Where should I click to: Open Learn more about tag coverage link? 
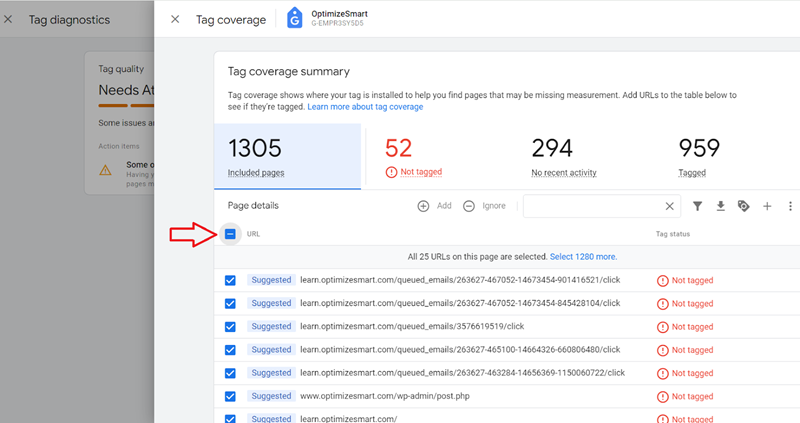(x=365, y=107)
